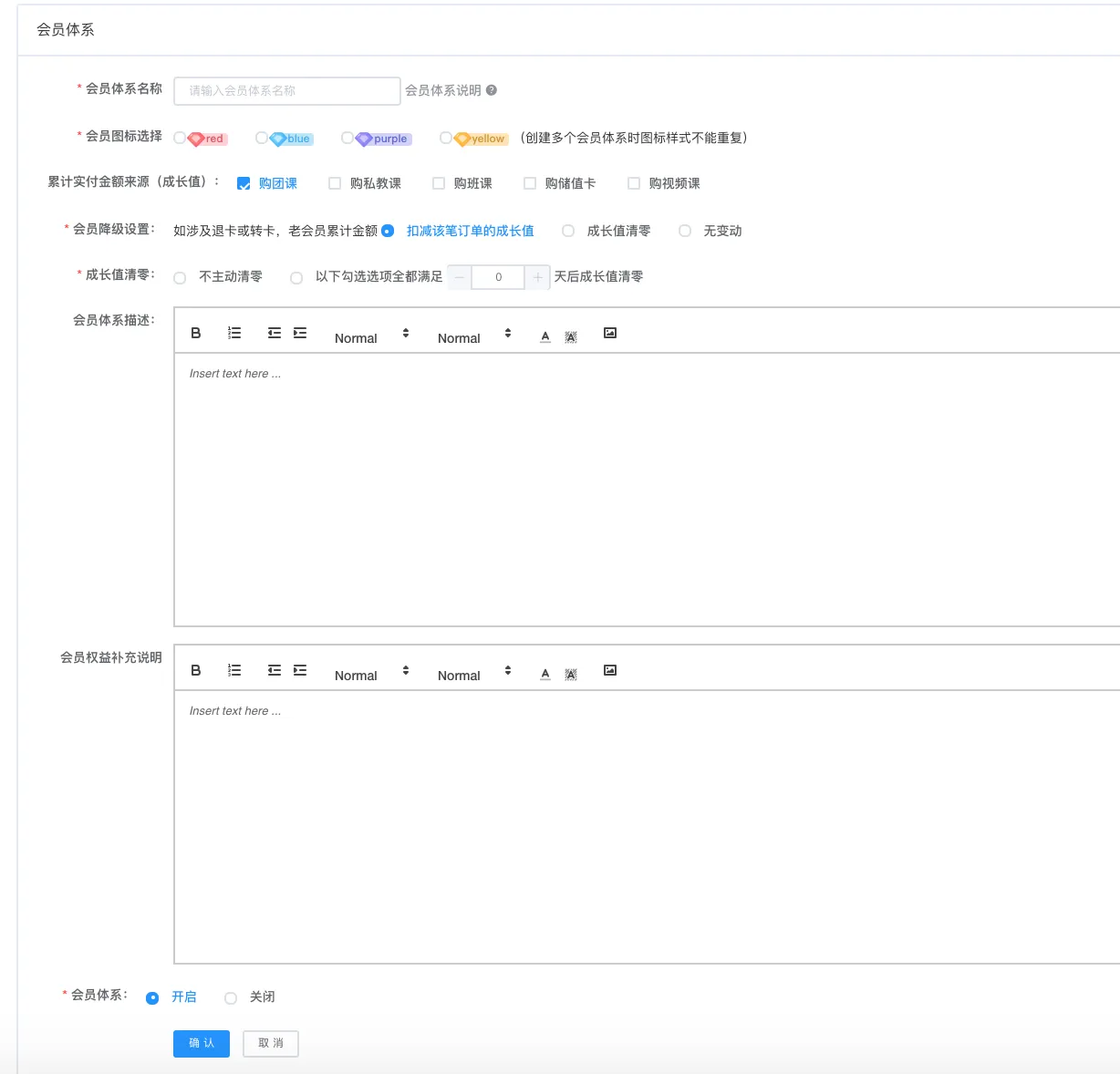Insert image in 会员权益补充说明 editor
1120x1074 pixels.
click(610, 671)
